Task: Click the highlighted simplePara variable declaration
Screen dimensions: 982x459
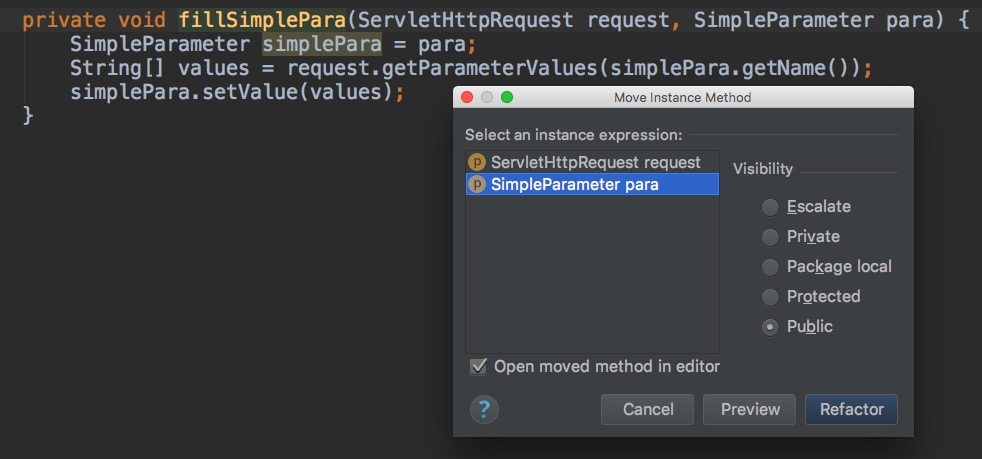Action: click(321, 45)
